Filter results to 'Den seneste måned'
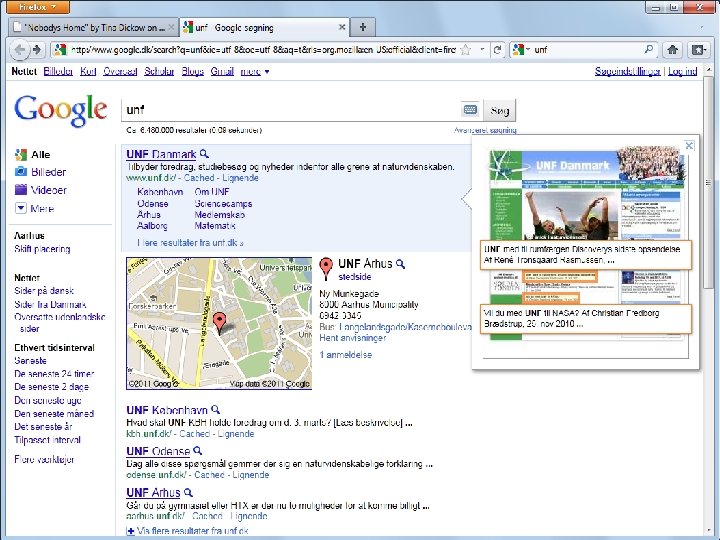 click(54, 414)
